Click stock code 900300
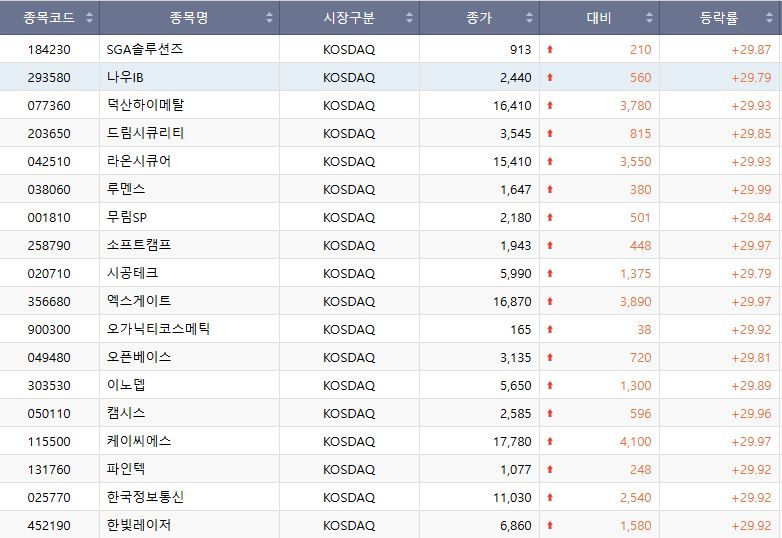 point(49,329)
